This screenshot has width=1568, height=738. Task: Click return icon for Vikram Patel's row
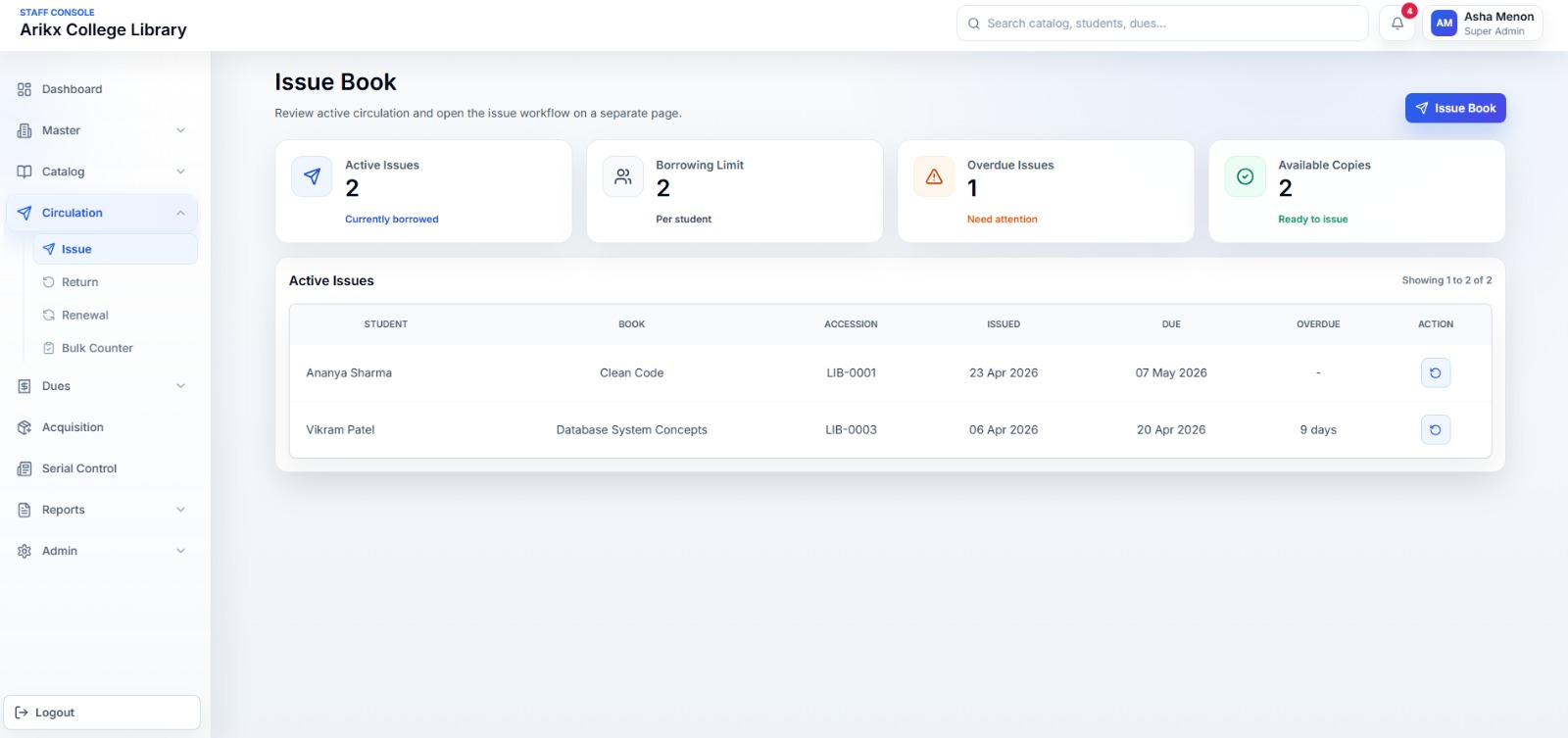coord(1435,429)
